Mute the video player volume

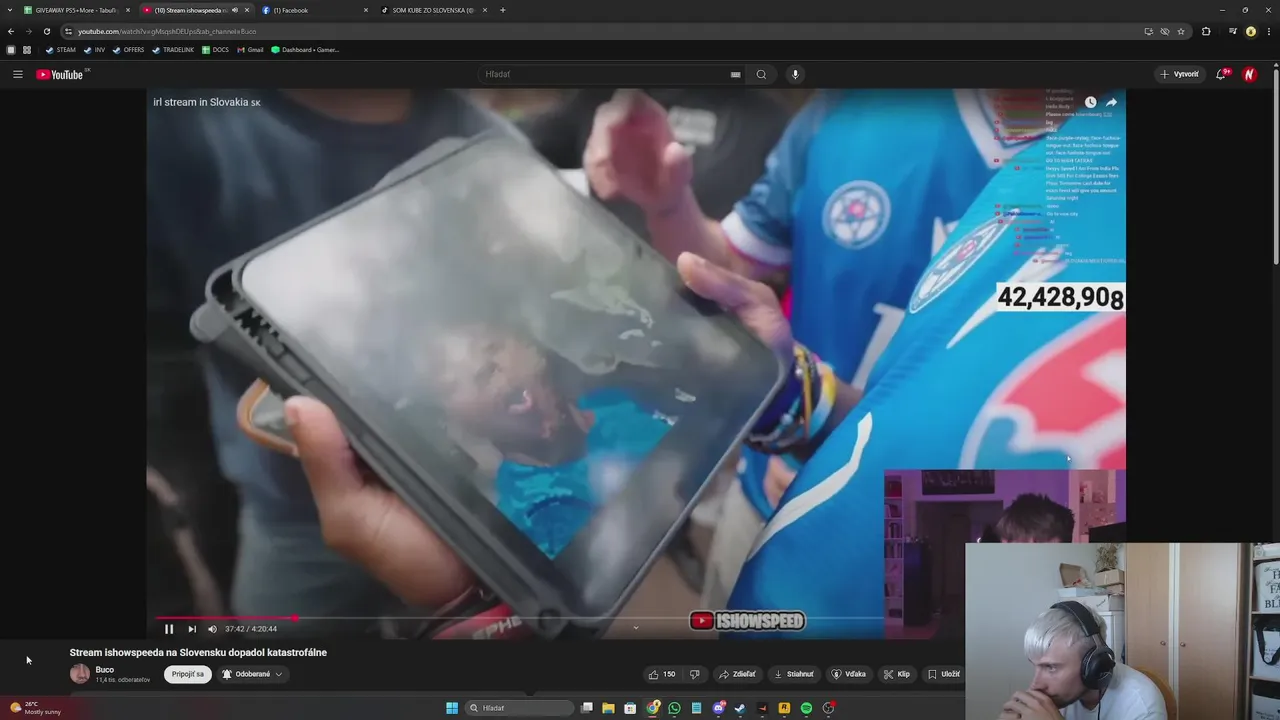click(x=212, y=629)
